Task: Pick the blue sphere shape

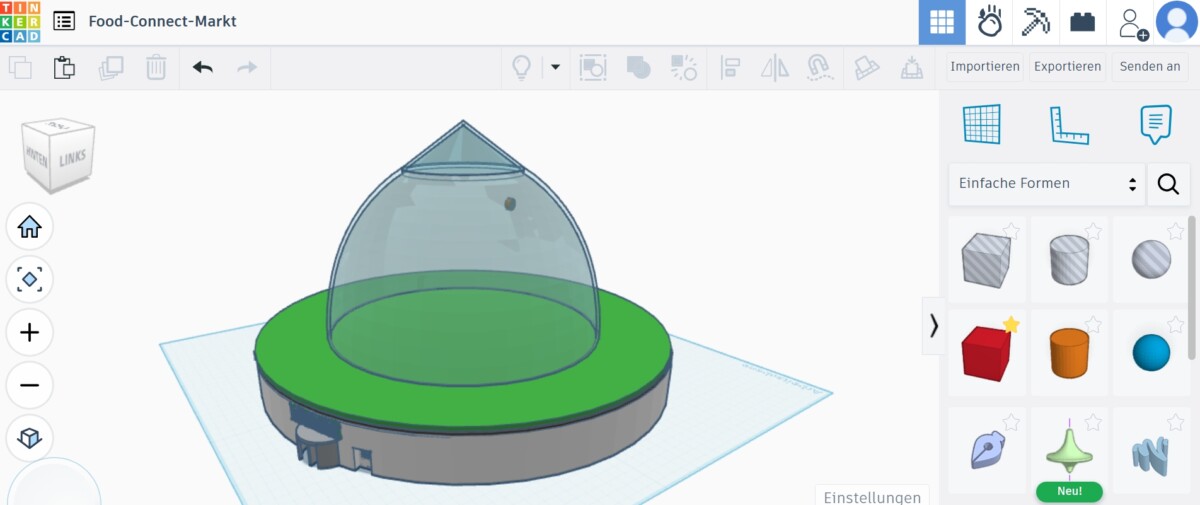Action: (1151, 353)
